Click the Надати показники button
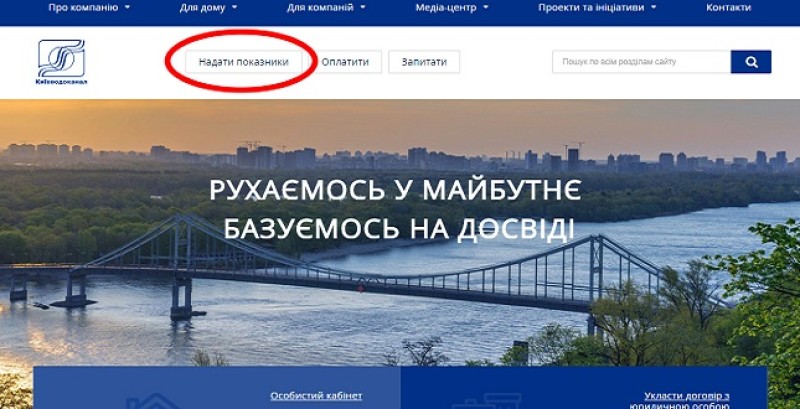The image size is (800, 409). (x=243, y=62)
